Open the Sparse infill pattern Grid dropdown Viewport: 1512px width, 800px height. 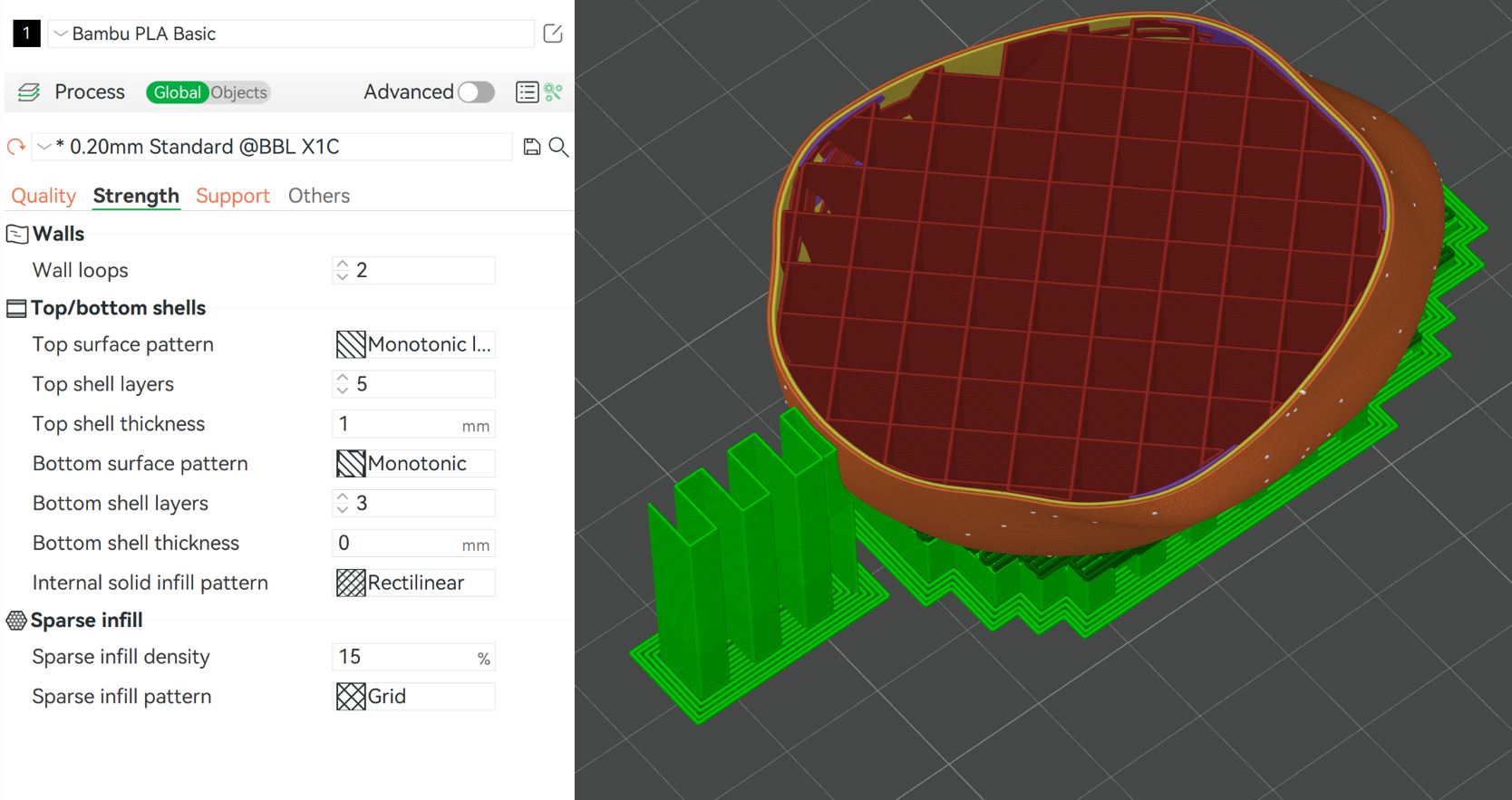pos(414,697)
